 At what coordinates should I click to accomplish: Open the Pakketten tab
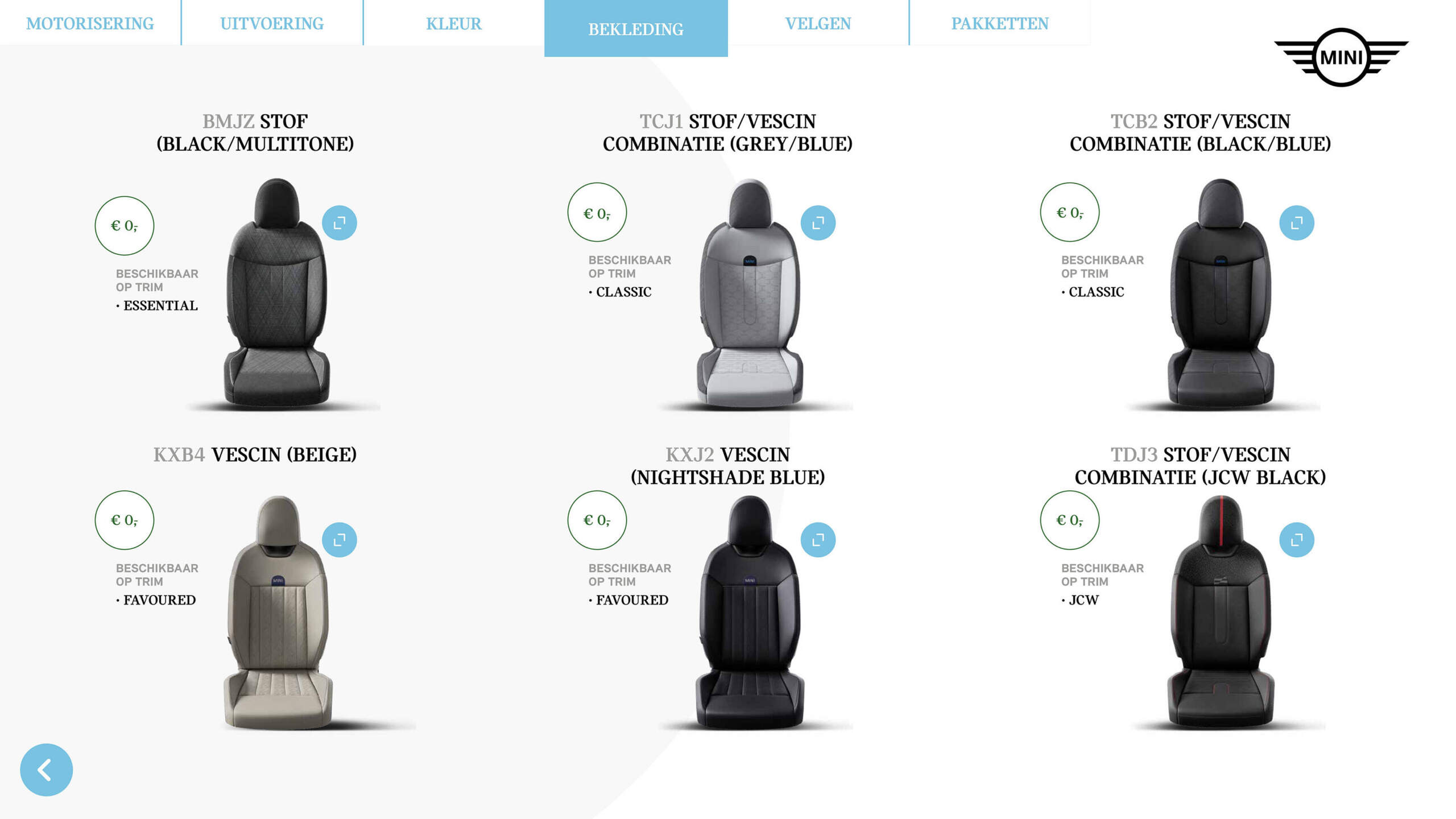click(1000, 23)
